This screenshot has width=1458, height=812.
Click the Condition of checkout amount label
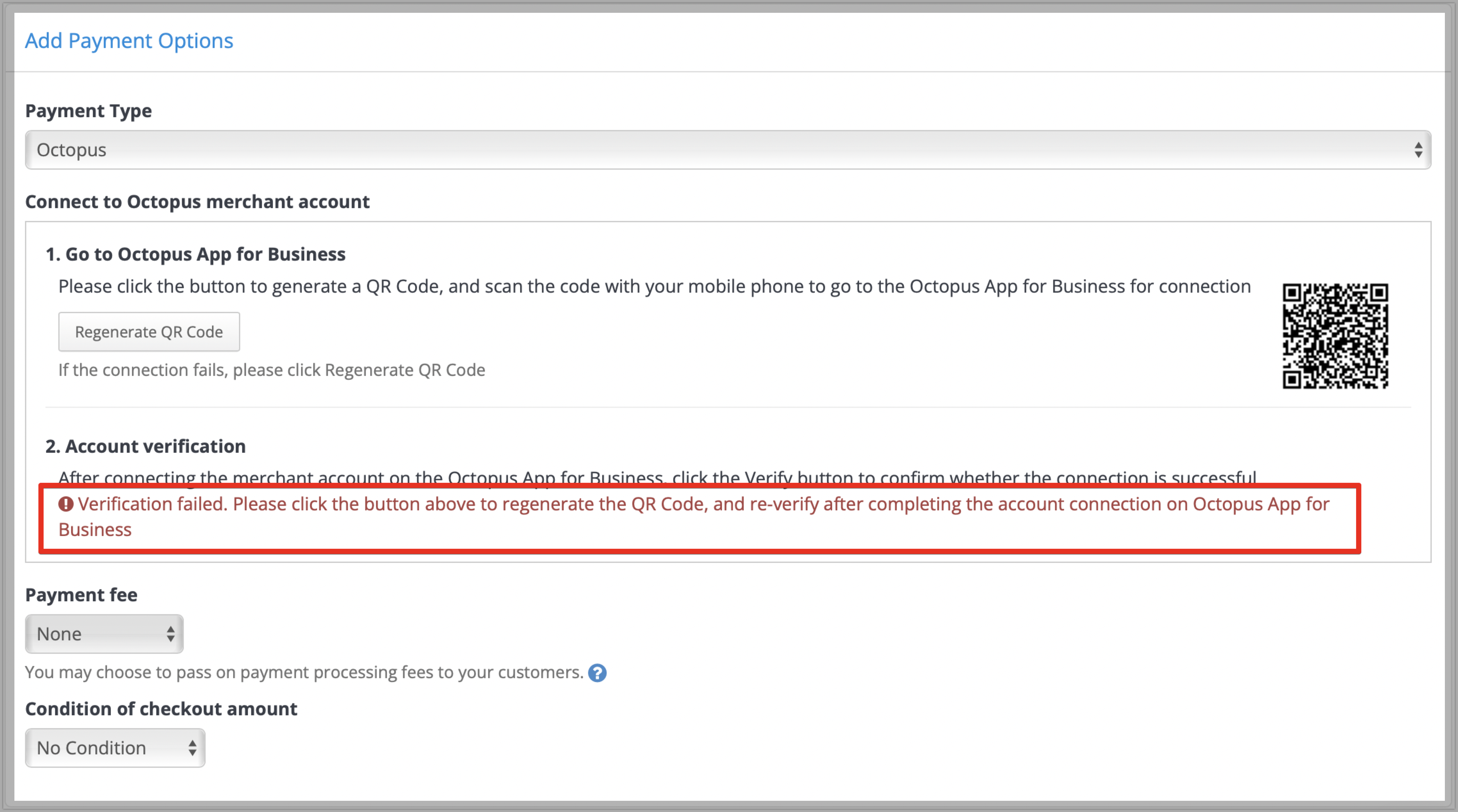161,709
